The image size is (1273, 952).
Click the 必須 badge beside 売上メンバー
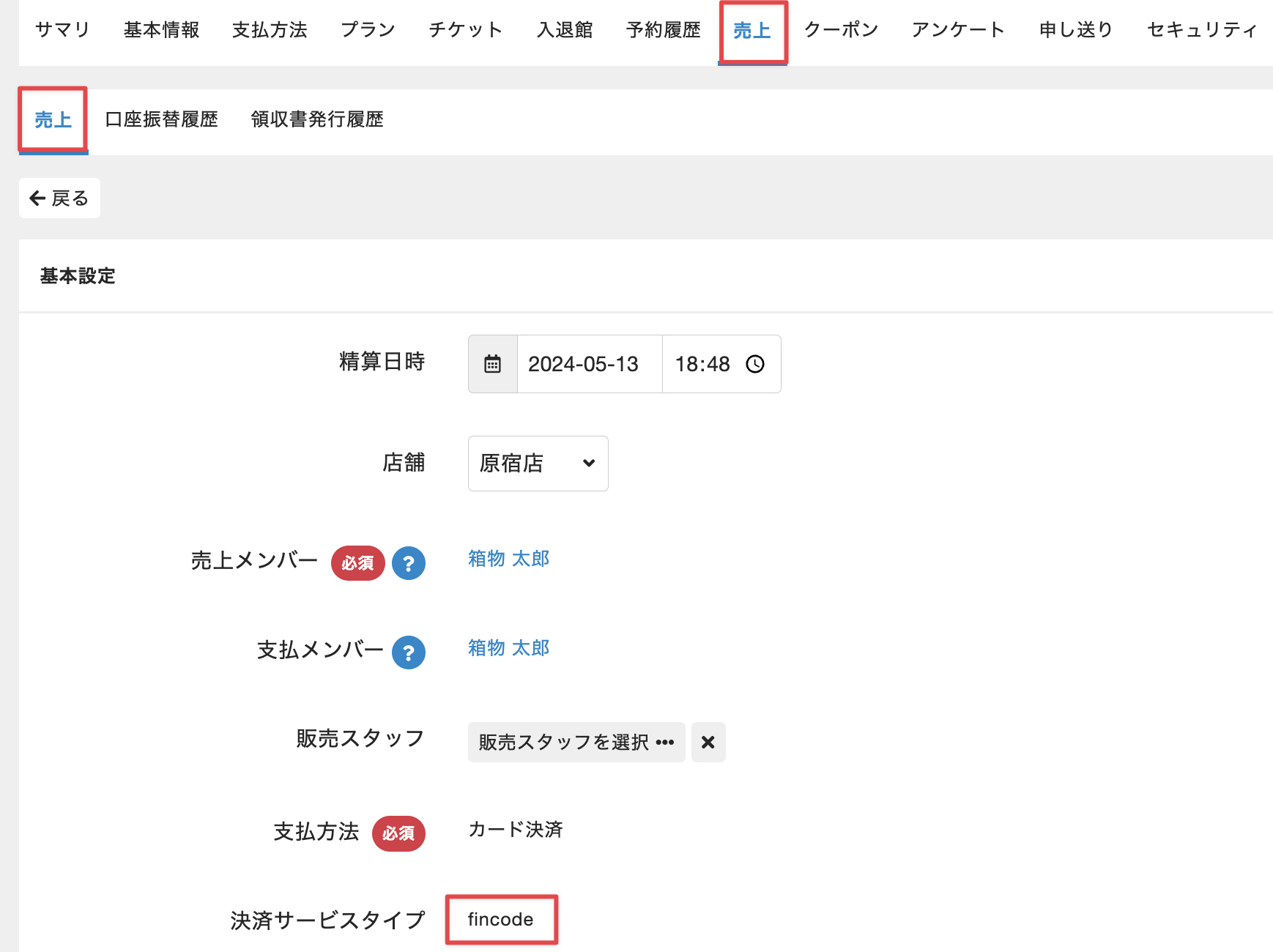[x=357, y=563]
